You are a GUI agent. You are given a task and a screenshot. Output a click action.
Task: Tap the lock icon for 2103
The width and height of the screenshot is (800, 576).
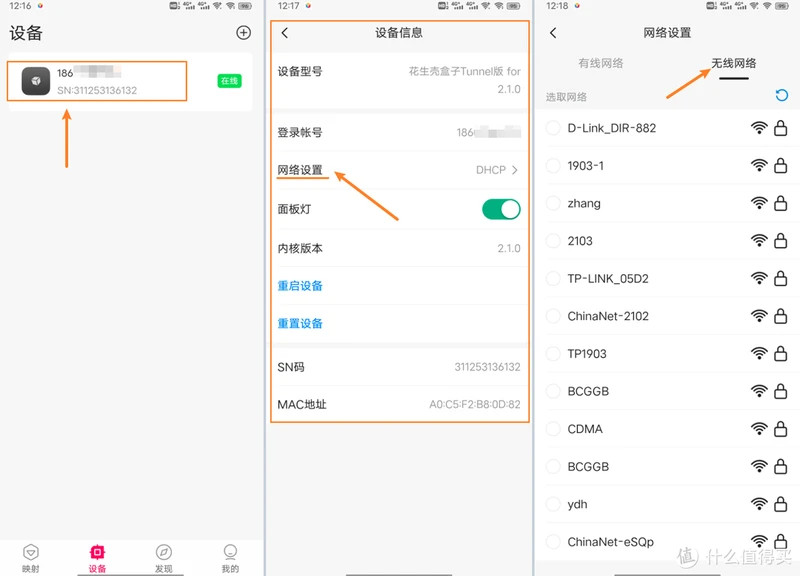click(780, 240)
